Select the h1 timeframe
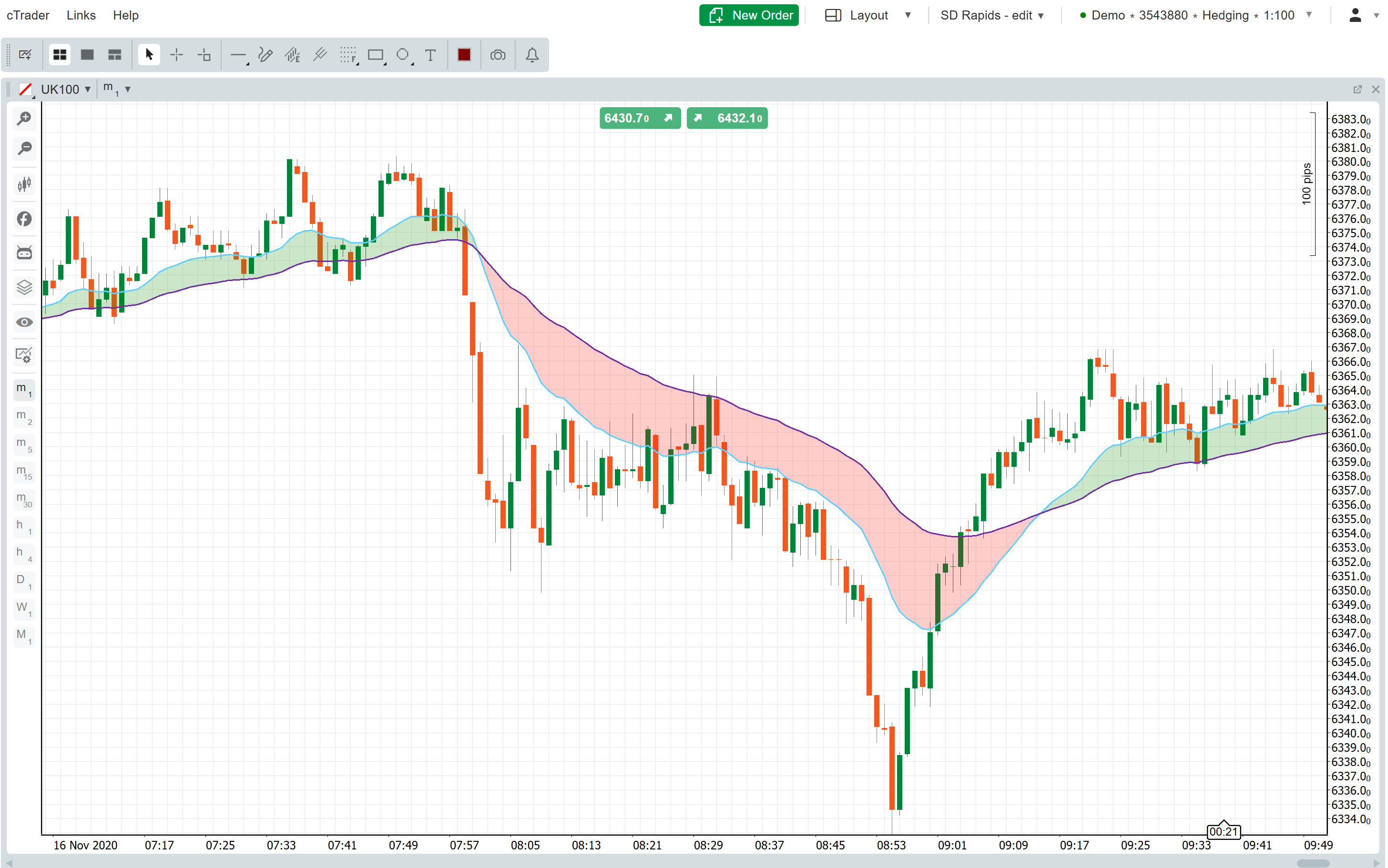The height and width of the screenshot is (868, 1388). coord(24,527)
